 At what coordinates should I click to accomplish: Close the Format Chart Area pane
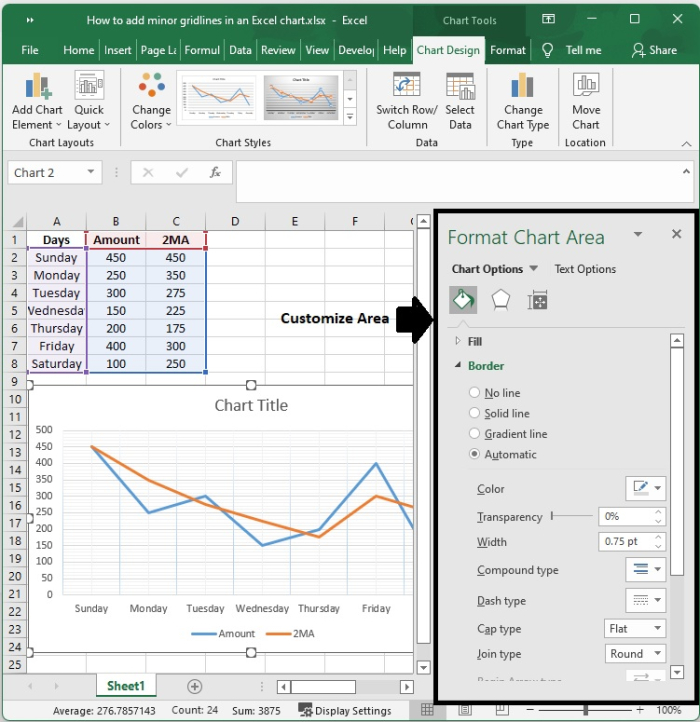tap(676, 234)
